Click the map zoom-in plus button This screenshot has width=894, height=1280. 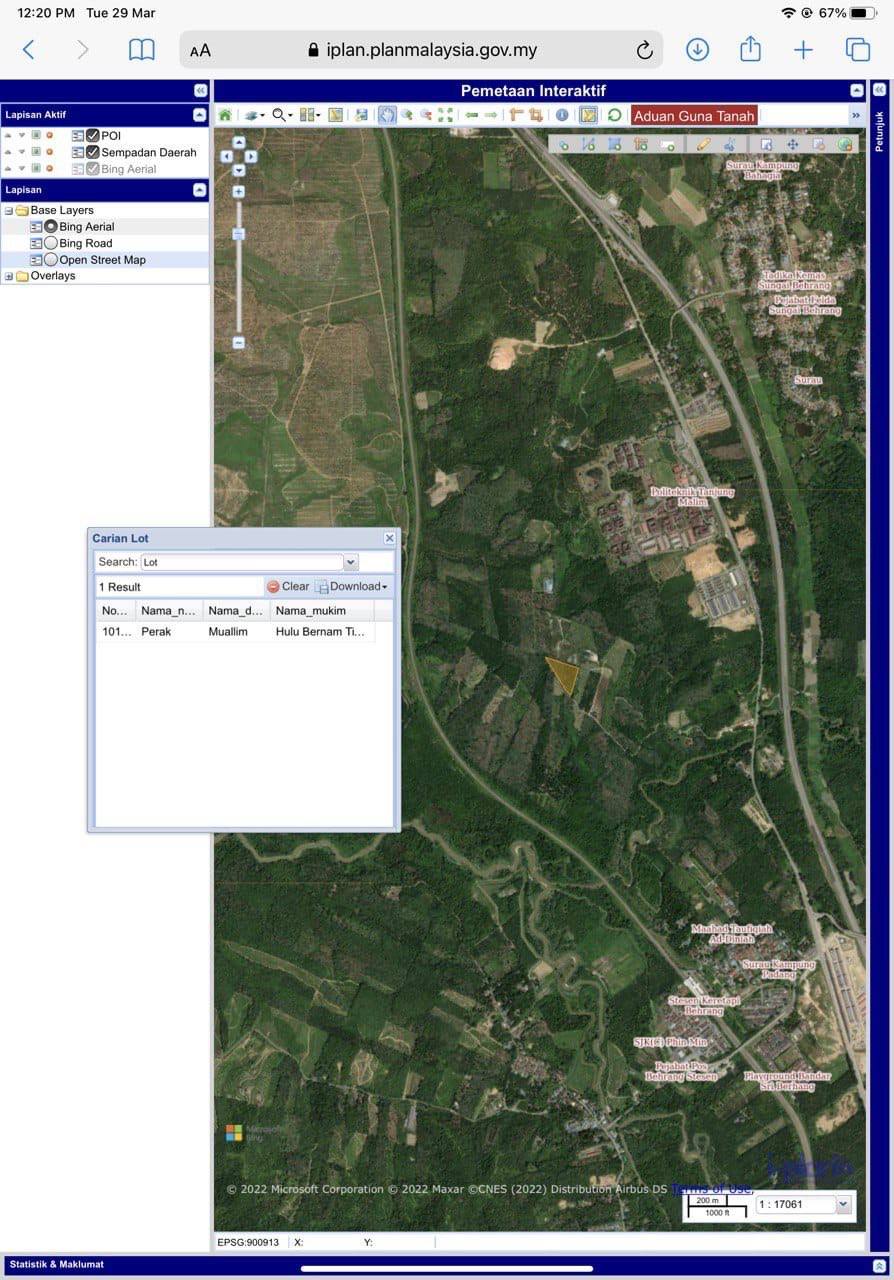click(239, 191)
